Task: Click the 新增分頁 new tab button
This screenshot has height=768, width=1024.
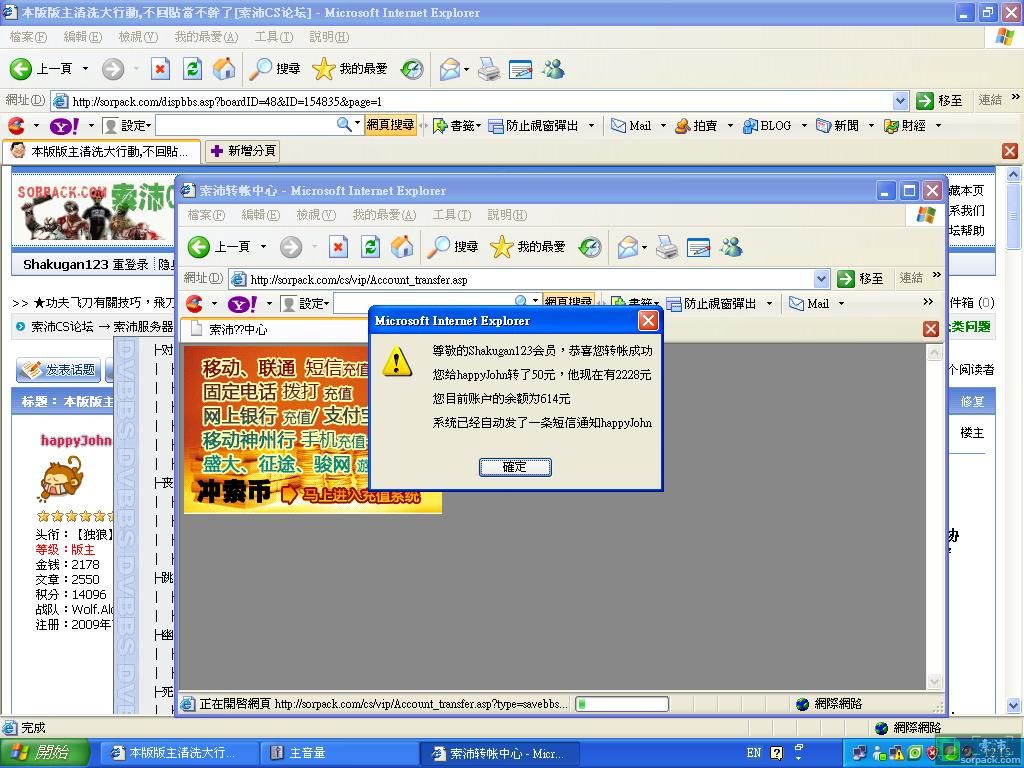Action: 243,151
